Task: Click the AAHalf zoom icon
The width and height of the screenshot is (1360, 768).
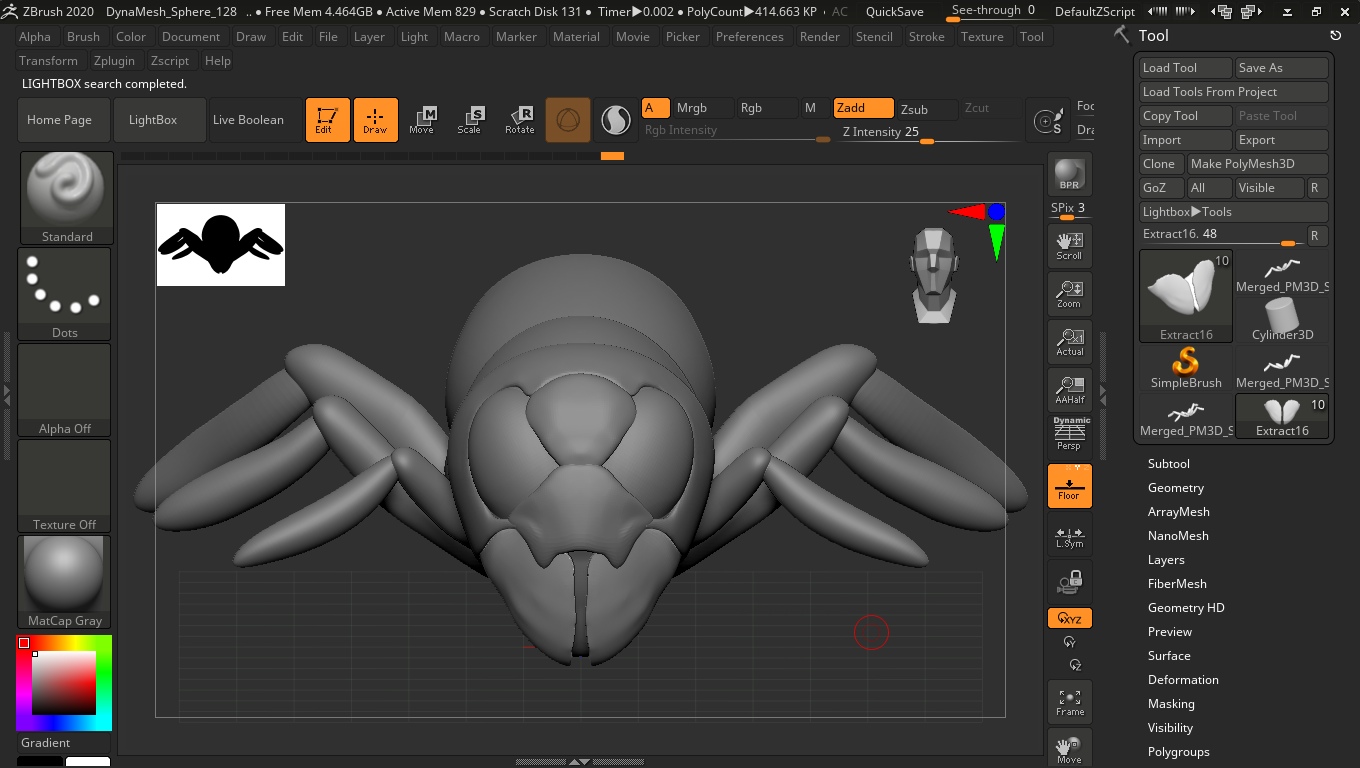Action: [x=1069, y=390]
